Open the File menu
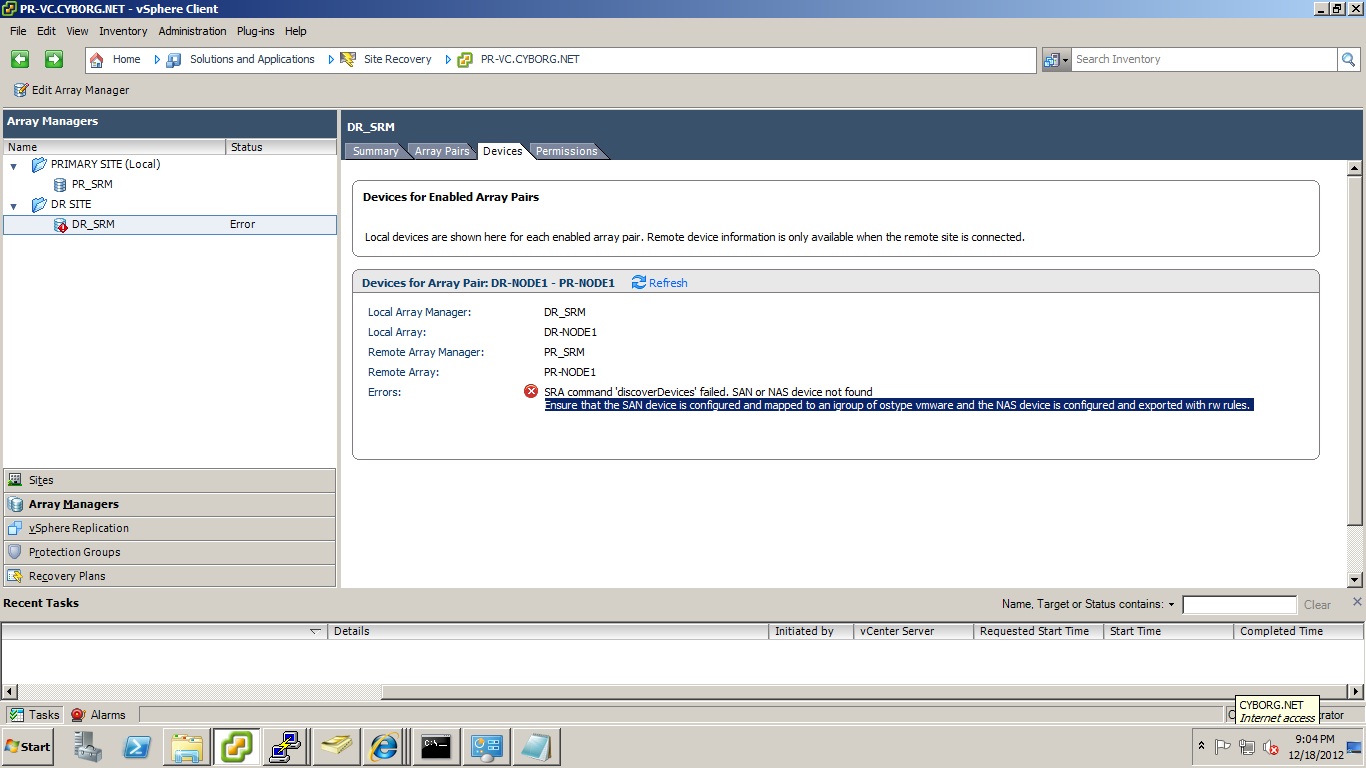 click(18, 31)
